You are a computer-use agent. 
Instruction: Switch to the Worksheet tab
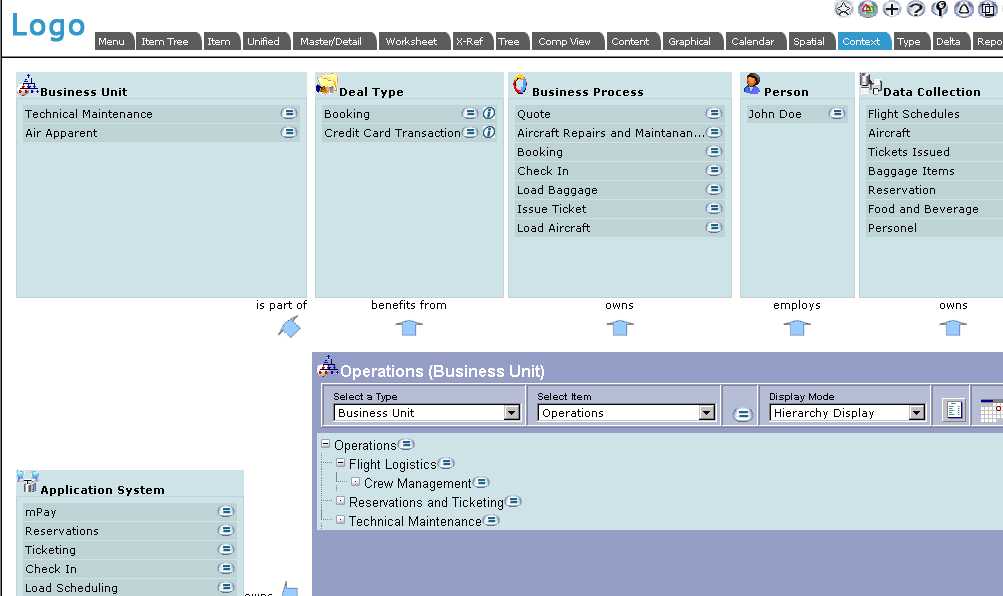[411, 42]
